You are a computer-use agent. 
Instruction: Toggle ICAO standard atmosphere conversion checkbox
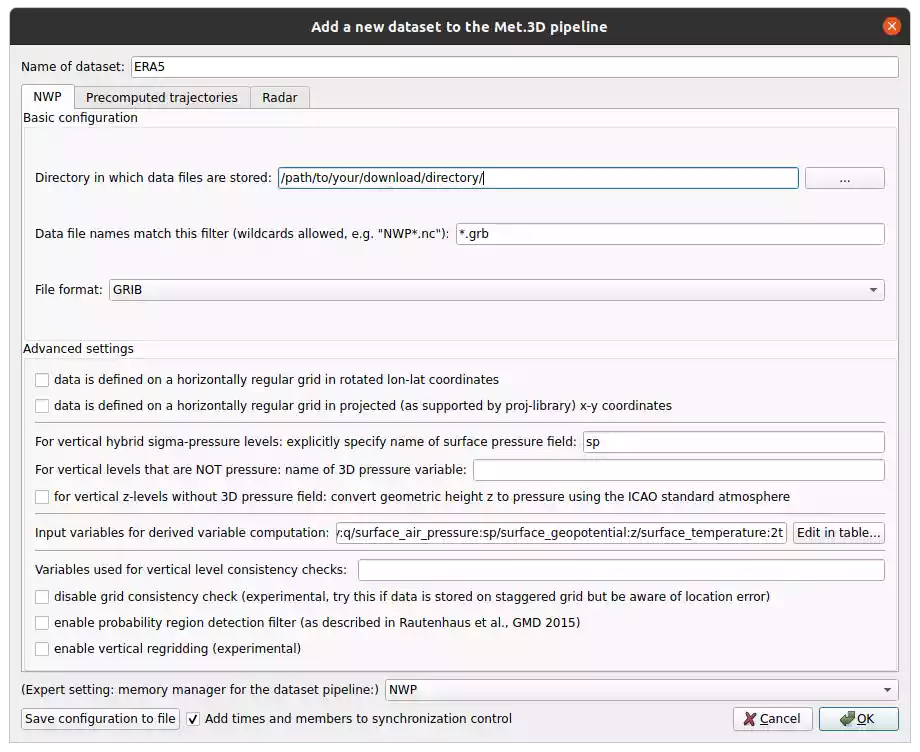click(42, 497)
